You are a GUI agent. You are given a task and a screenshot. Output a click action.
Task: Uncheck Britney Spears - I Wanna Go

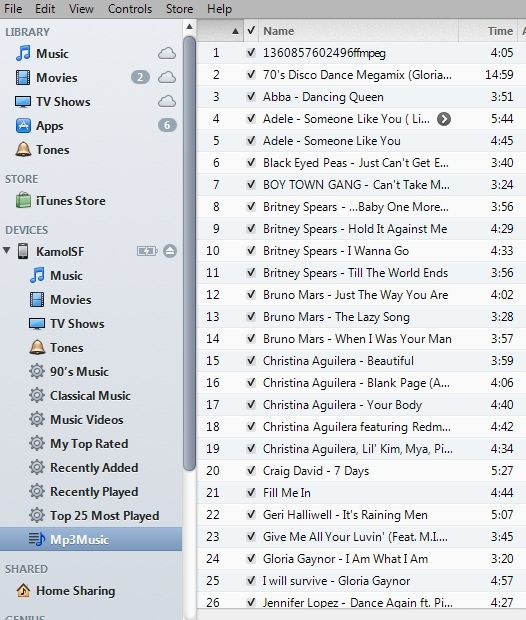coord(251,250)
